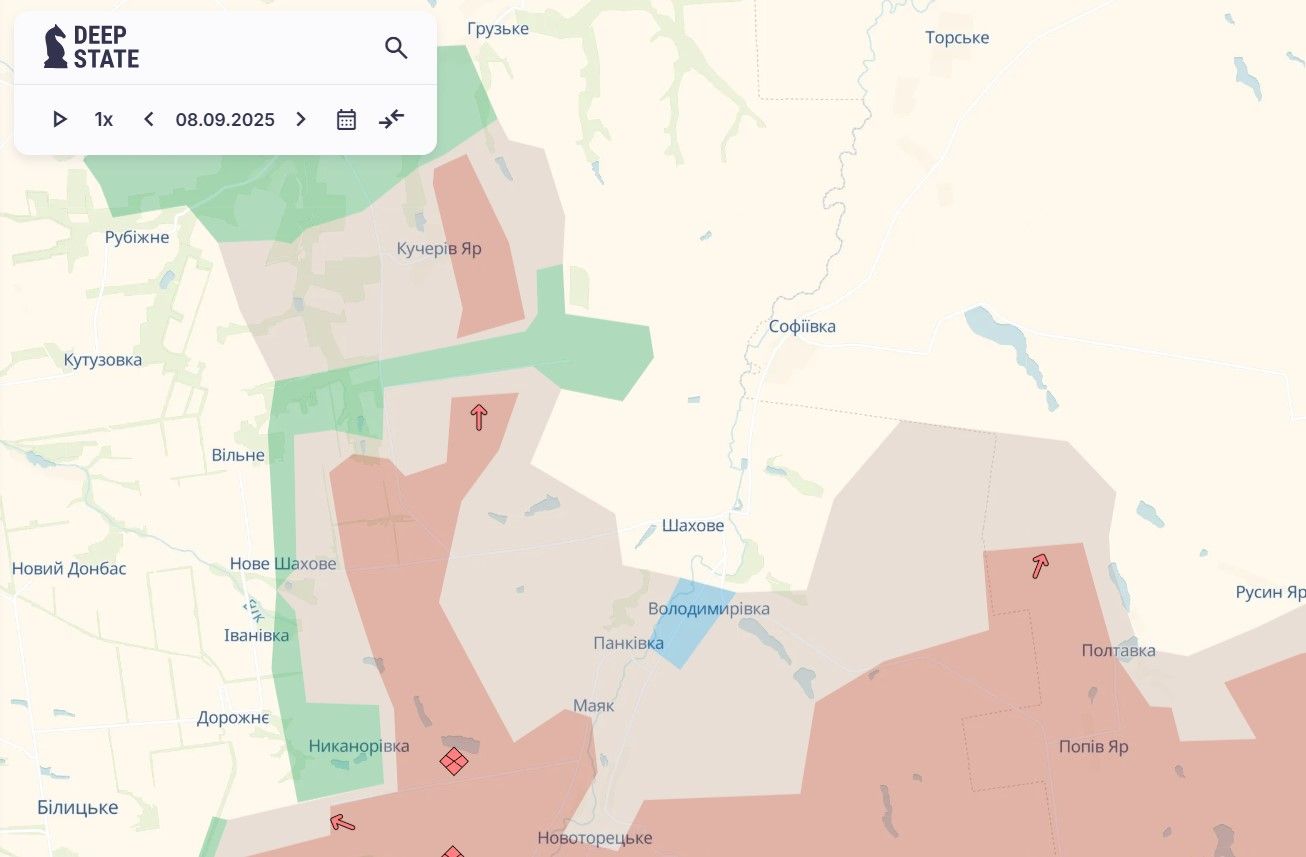Start the timeline playback
Viewport: 1306px width, 857px height.
[59, 120]
